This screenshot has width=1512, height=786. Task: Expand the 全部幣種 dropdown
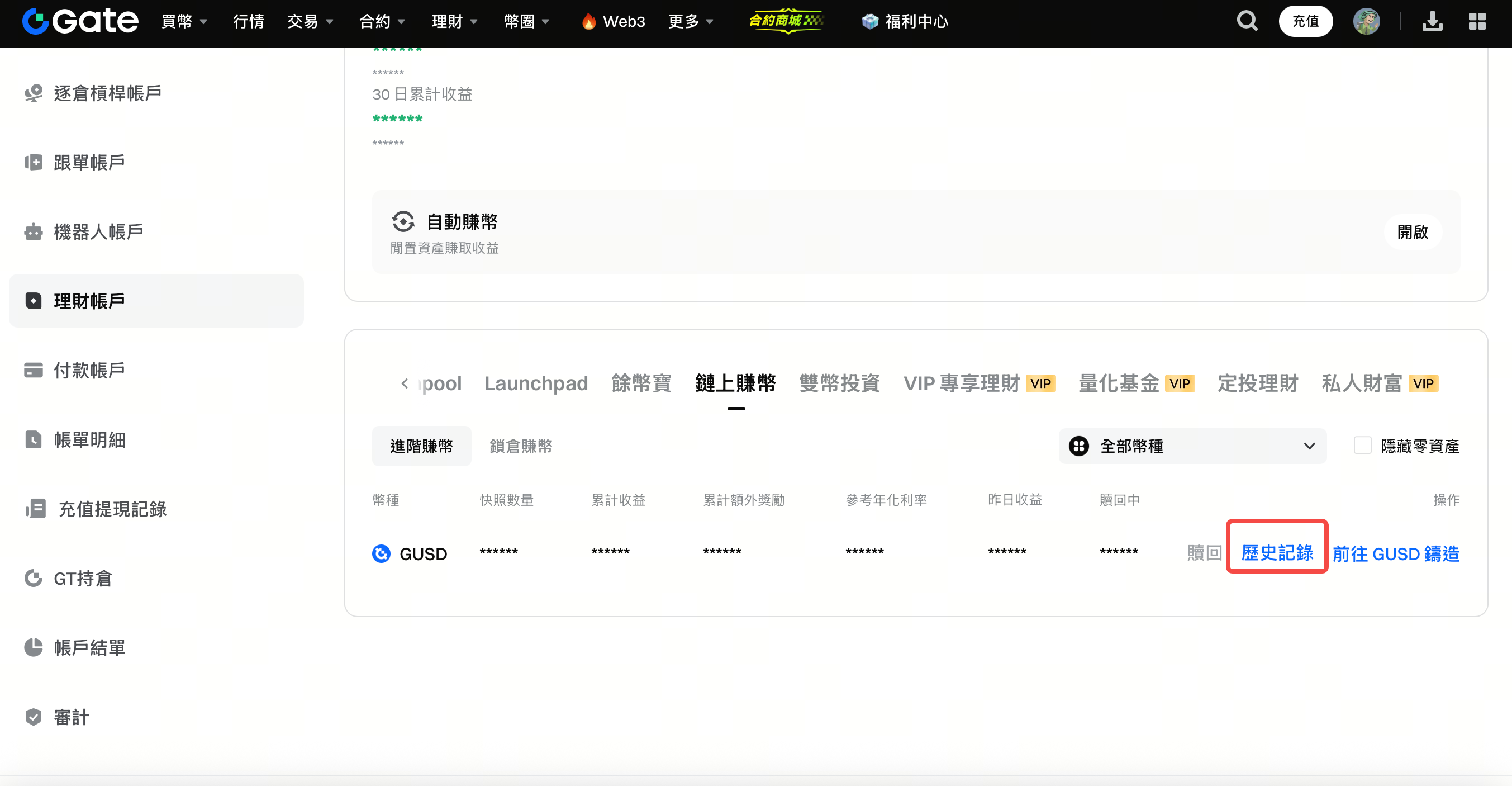pos(1191,446)
